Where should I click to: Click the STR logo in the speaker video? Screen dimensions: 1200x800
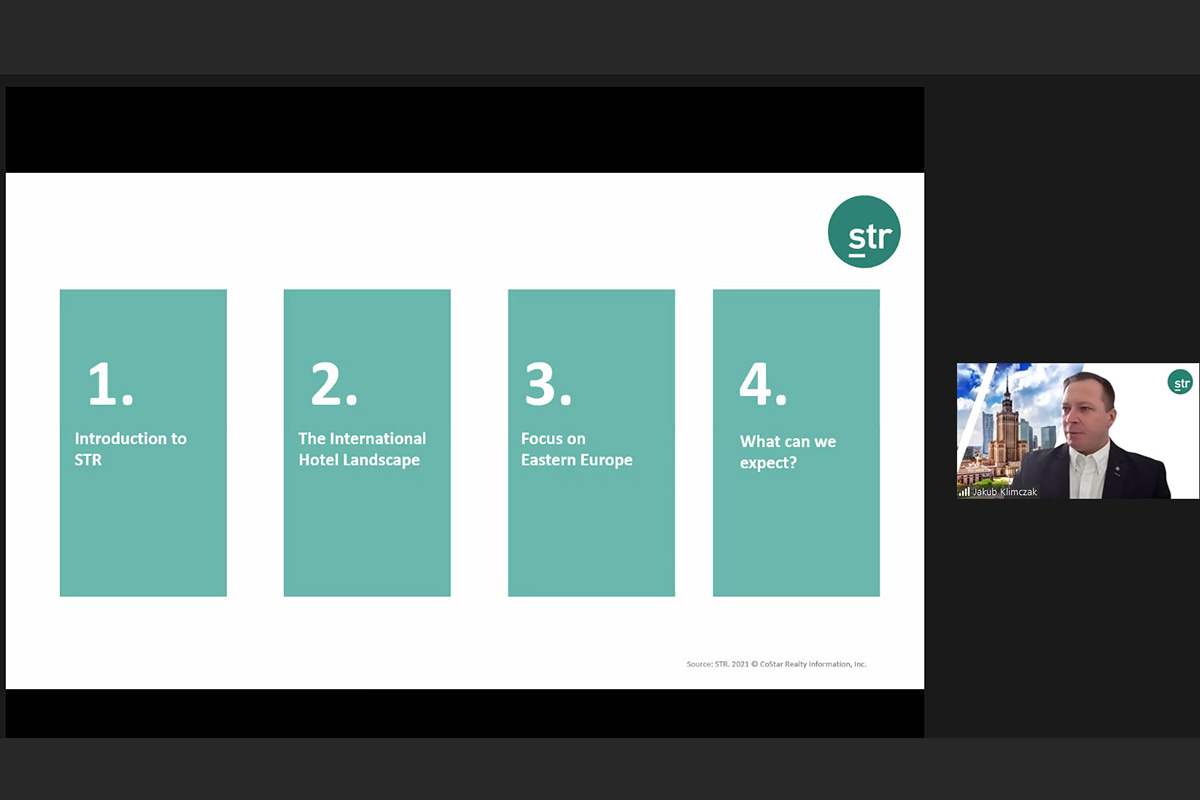(x=1180, y=382)
